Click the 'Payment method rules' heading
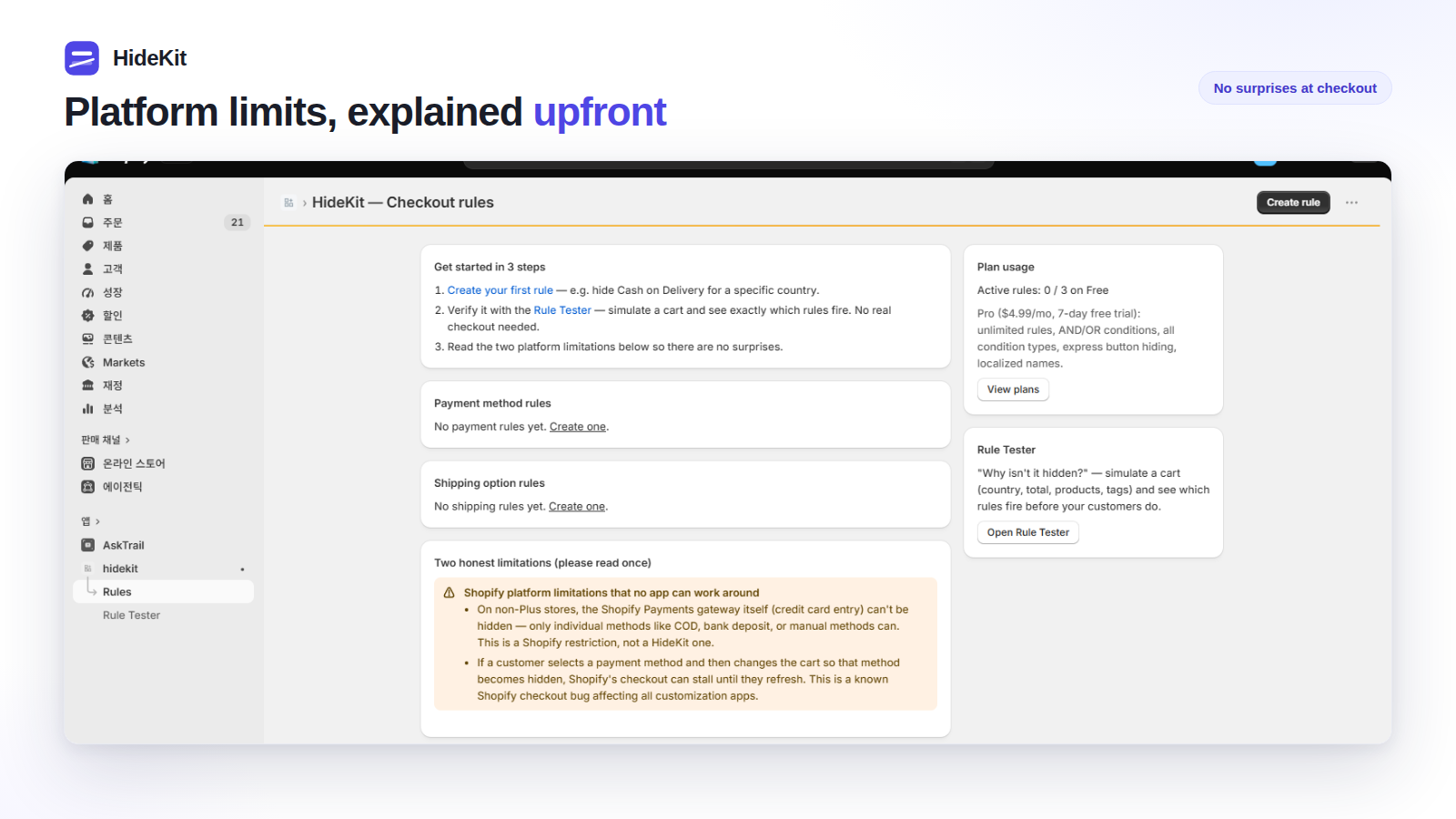1456x819 pixels. (x=492, y=404)
